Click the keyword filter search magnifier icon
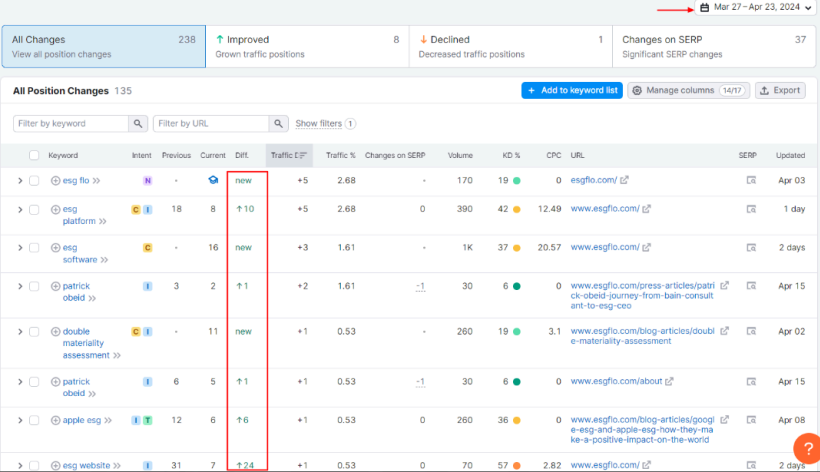This screenshot has height=472, width=820. click(x=138, y=124)
